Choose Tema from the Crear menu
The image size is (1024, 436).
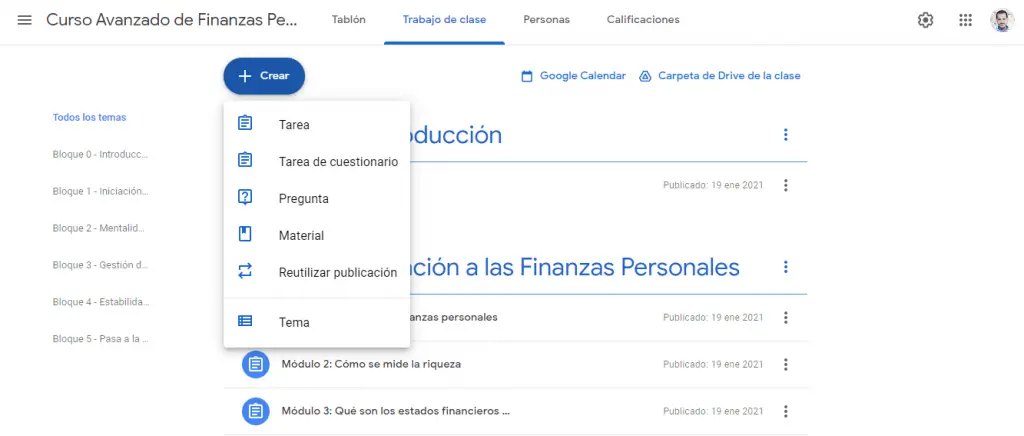coord(317,322)
